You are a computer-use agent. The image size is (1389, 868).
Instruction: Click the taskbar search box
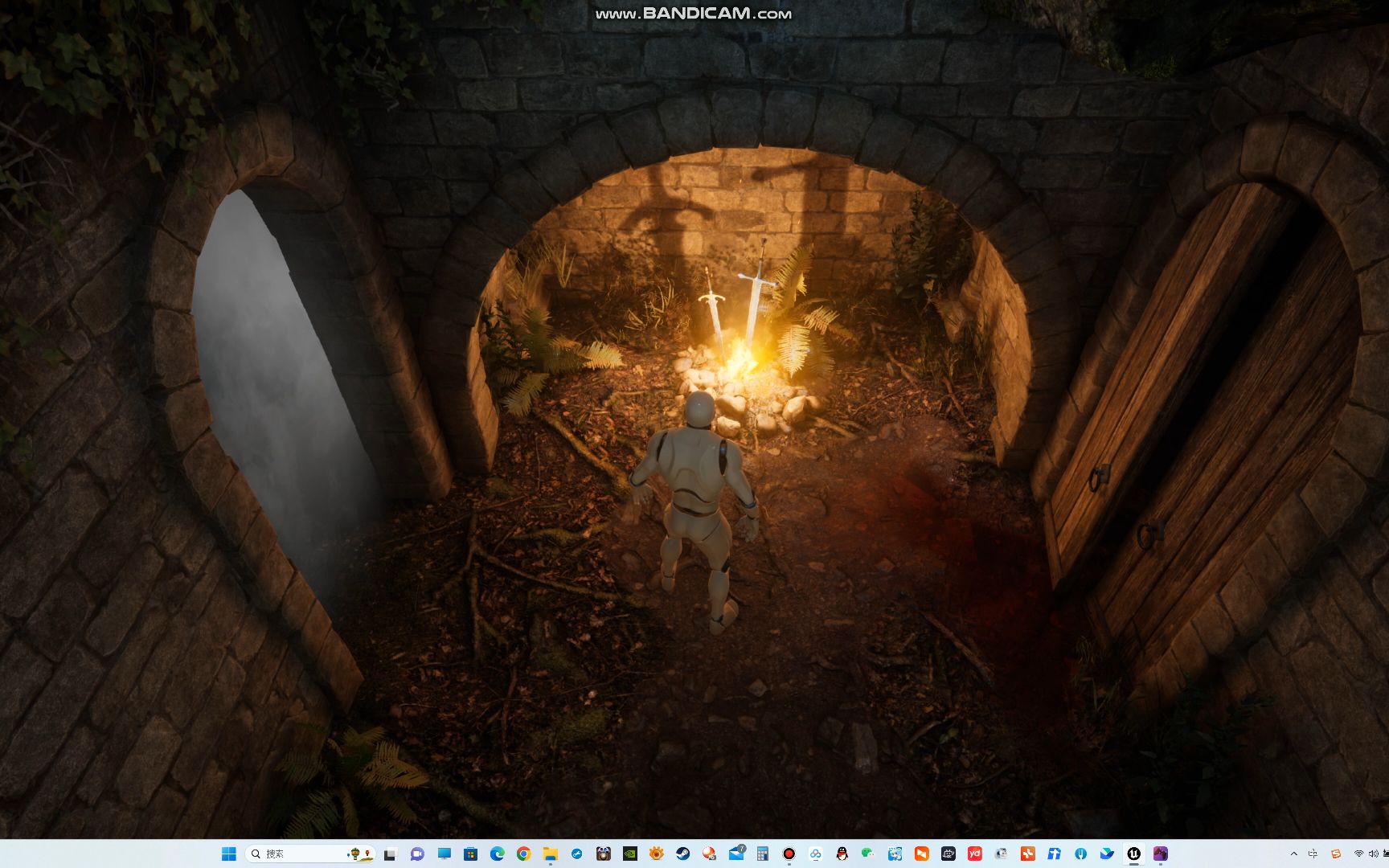pyautogui.click(x=311, y=854)
